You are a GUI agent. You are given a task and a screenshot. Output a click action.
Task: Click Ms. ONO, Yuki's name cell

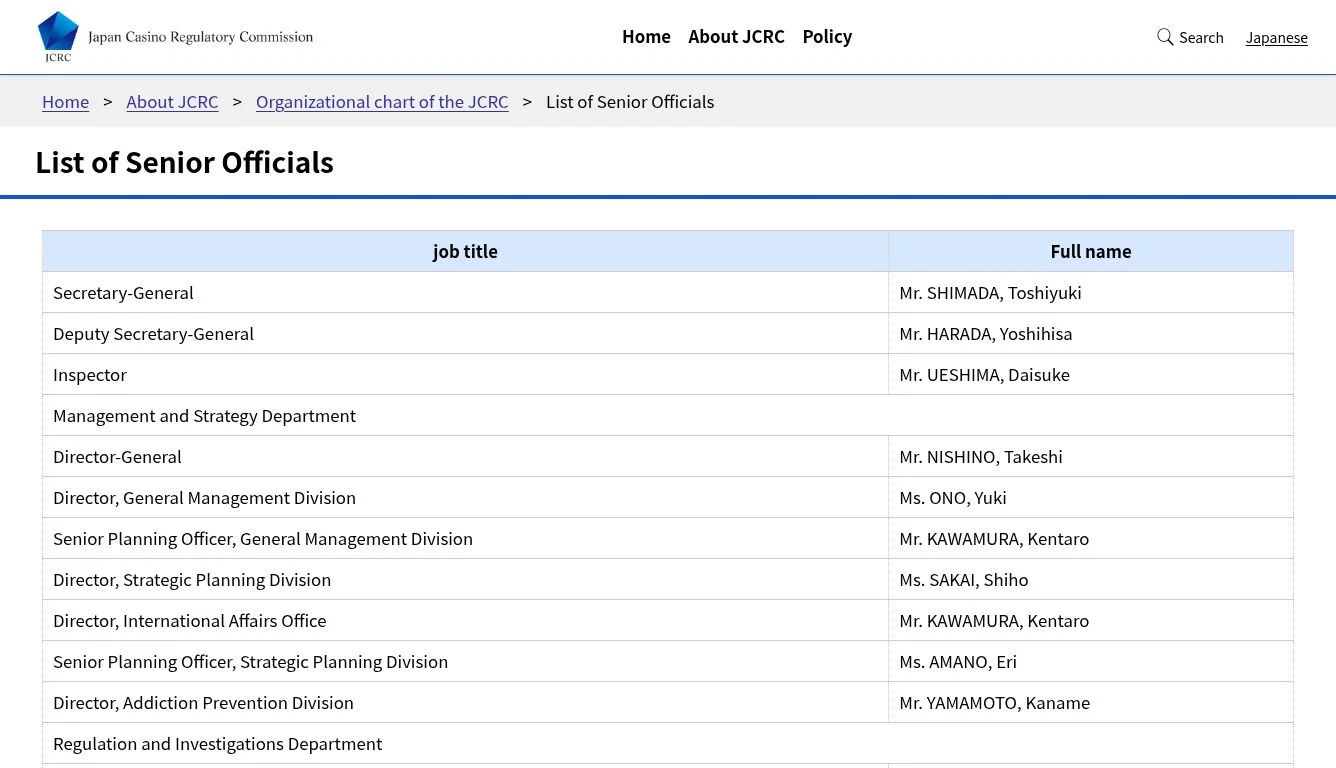click(x=953, y=497)
